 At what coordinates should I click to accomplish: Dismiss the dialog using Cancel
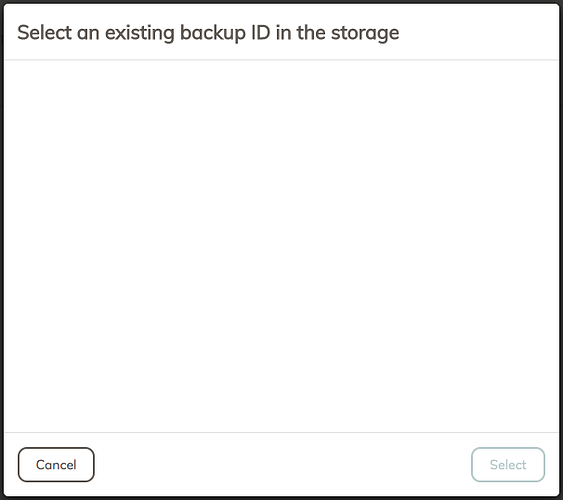coord(56,464)
